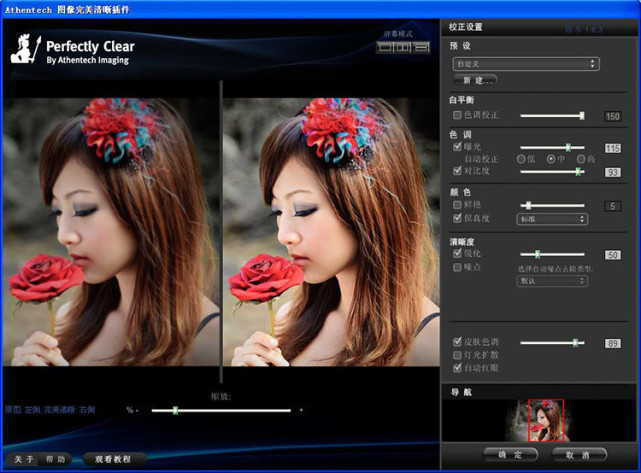
Task: Click the exposure value field showing 115
Action: 612,148
